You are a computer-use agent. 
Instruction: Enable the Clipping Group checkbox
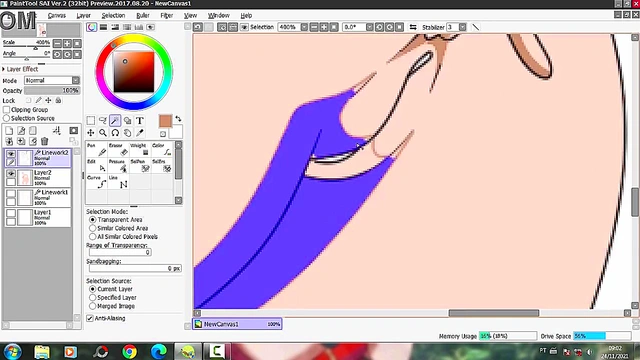(7, 109)
